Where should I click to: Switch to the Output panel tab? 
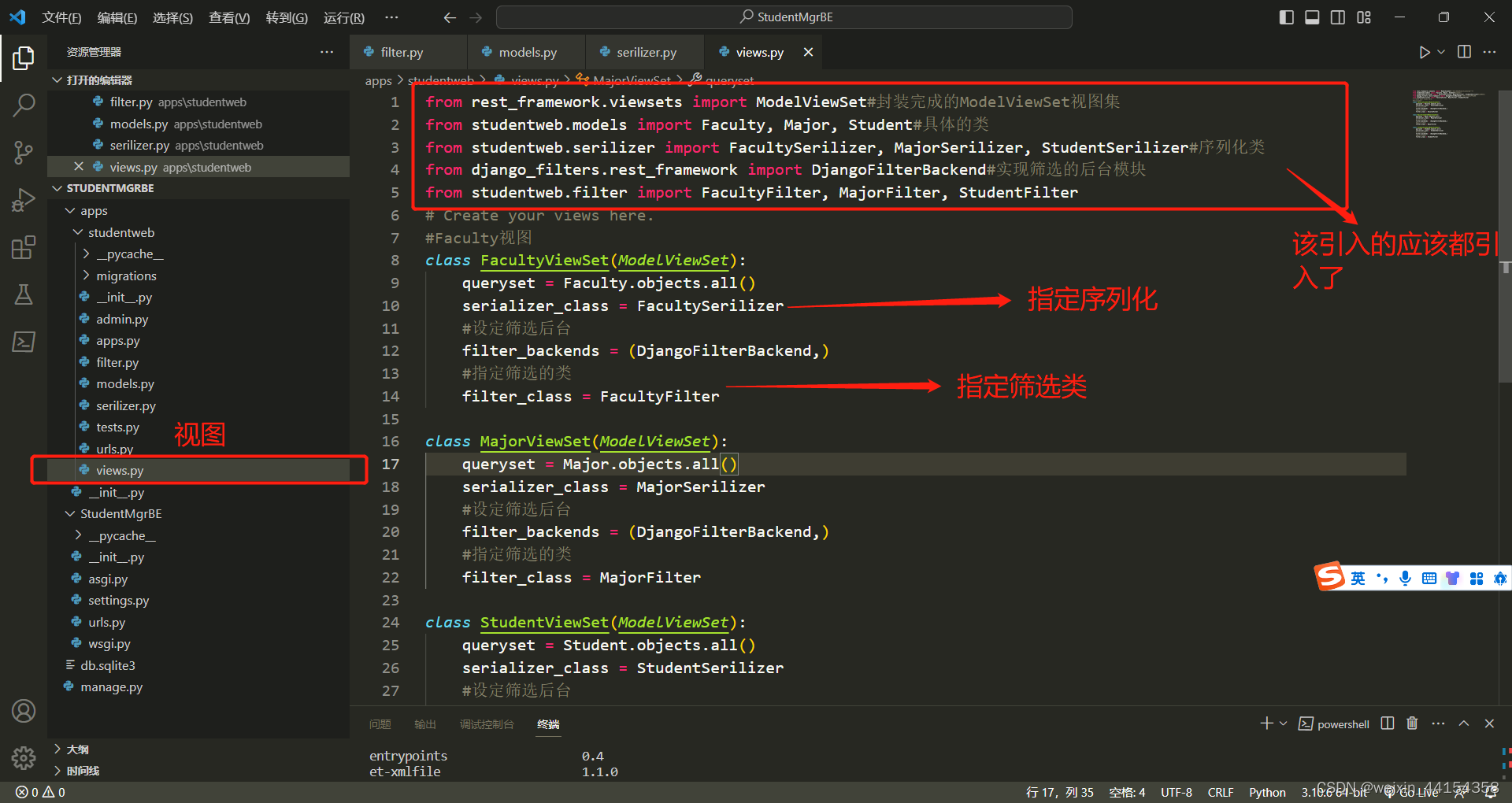(x=425, y=724)
